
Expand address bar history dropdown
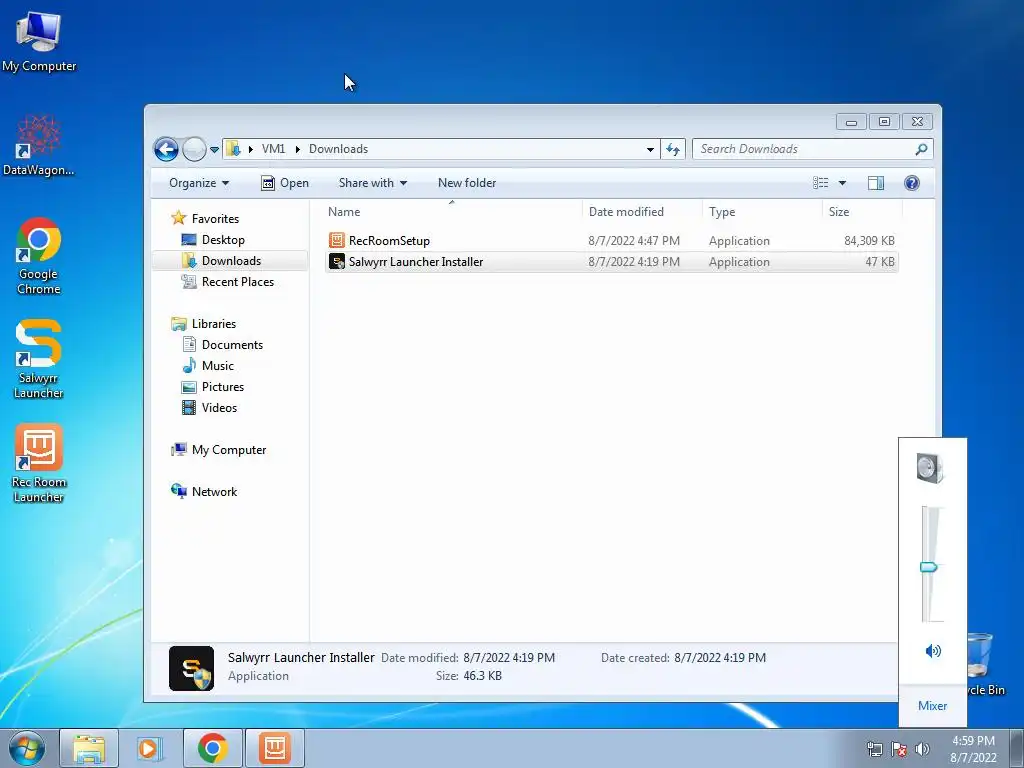pyautogui.click(x=650, y=150)
